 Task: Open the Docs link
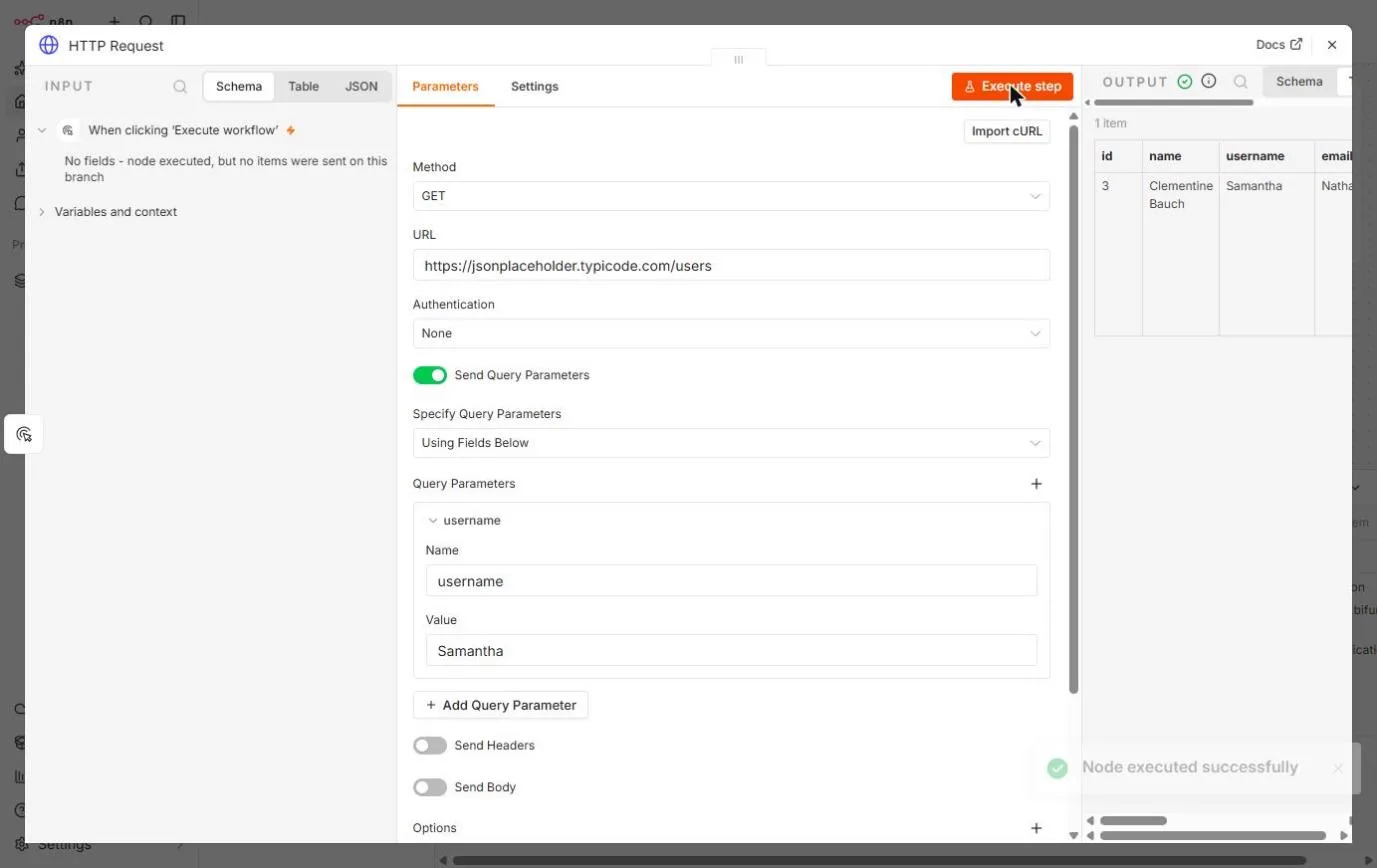point(1279,45)
